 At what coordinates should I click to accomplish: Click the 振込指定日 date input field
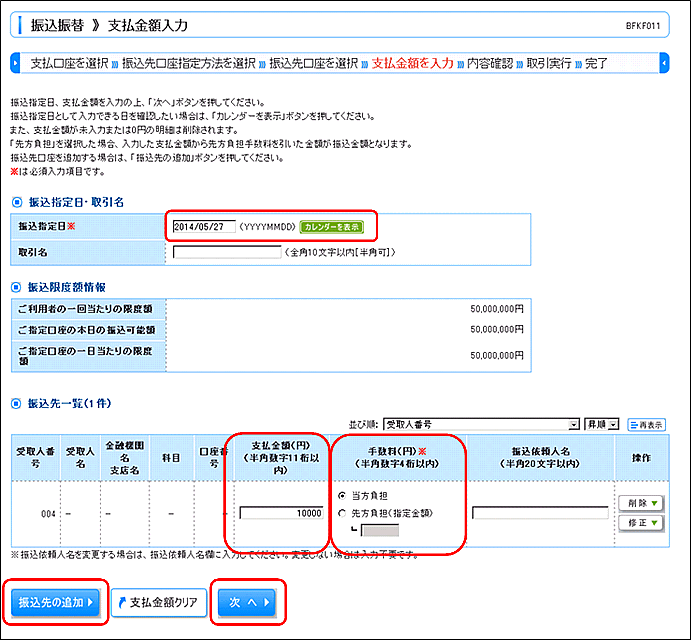(x=204, y=227)
